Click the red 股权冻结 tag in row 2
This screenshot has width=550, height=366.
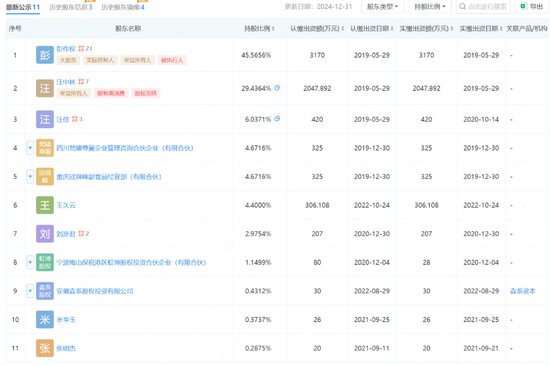coord(146,93)
